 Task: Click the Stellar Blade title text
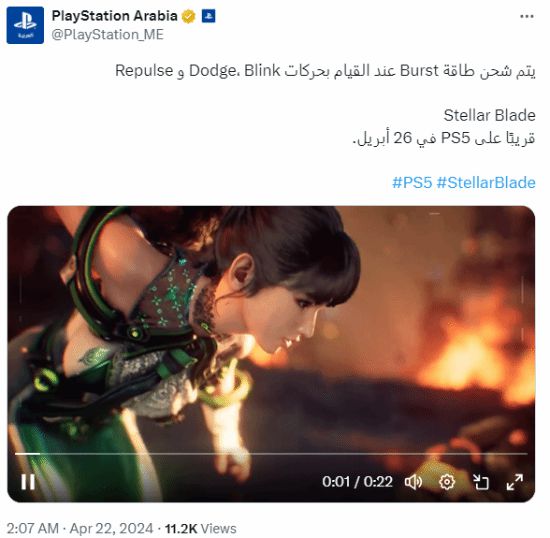tap(489, 115)
